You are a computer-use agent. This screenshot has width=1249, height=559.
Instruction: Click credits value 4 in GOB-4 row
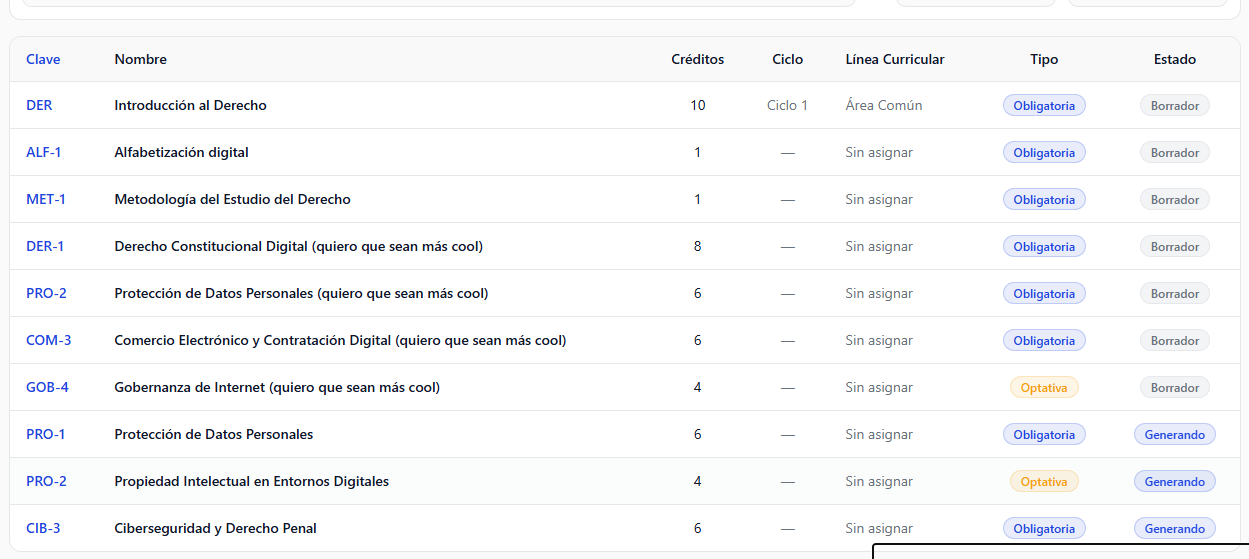[x=698, y=387]
